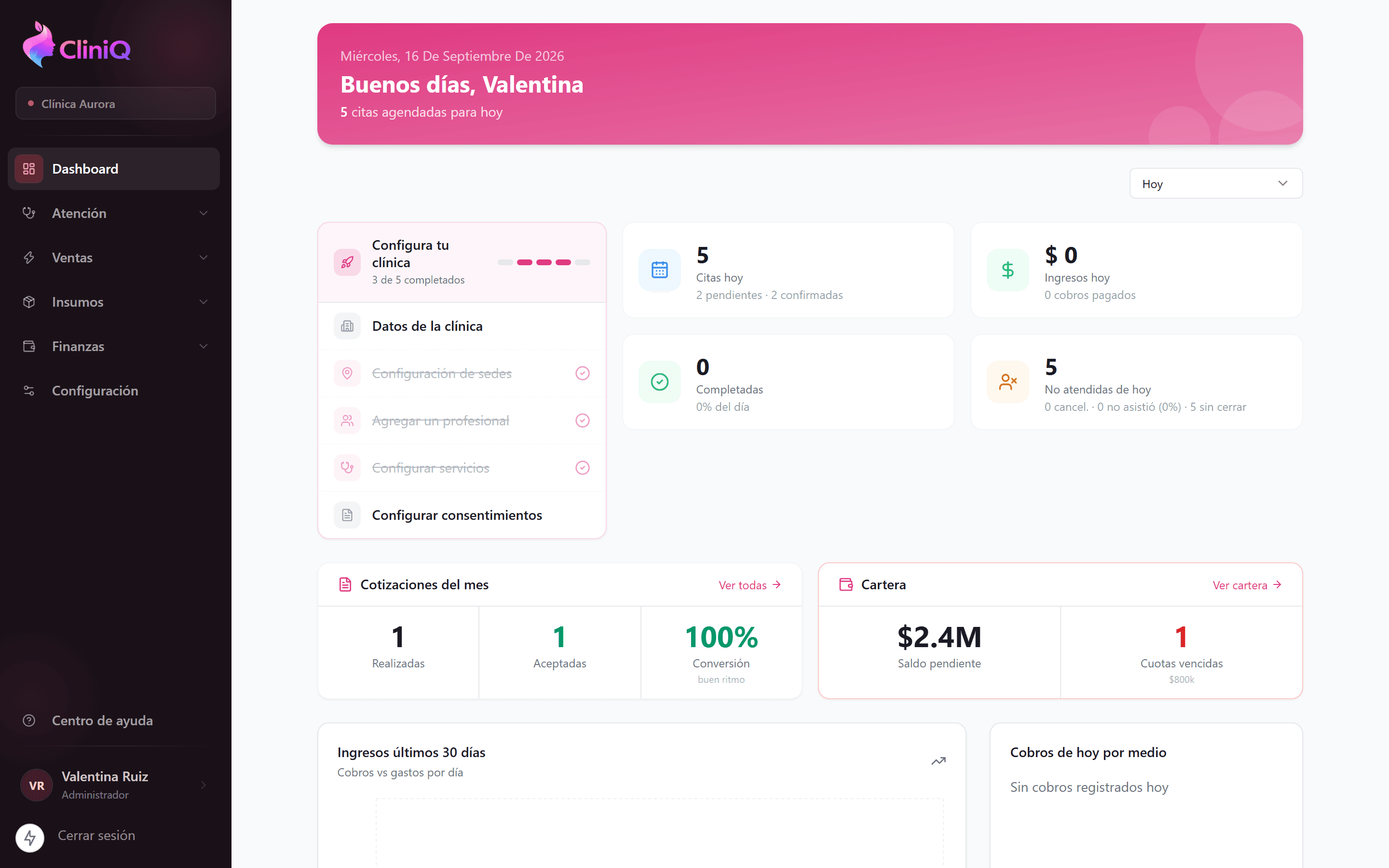Click the checkmark on Agregar un profesional
Image resolution: width=1389 pixels, height=868 pixels.
pyautogui.click(x=583, y=421)
